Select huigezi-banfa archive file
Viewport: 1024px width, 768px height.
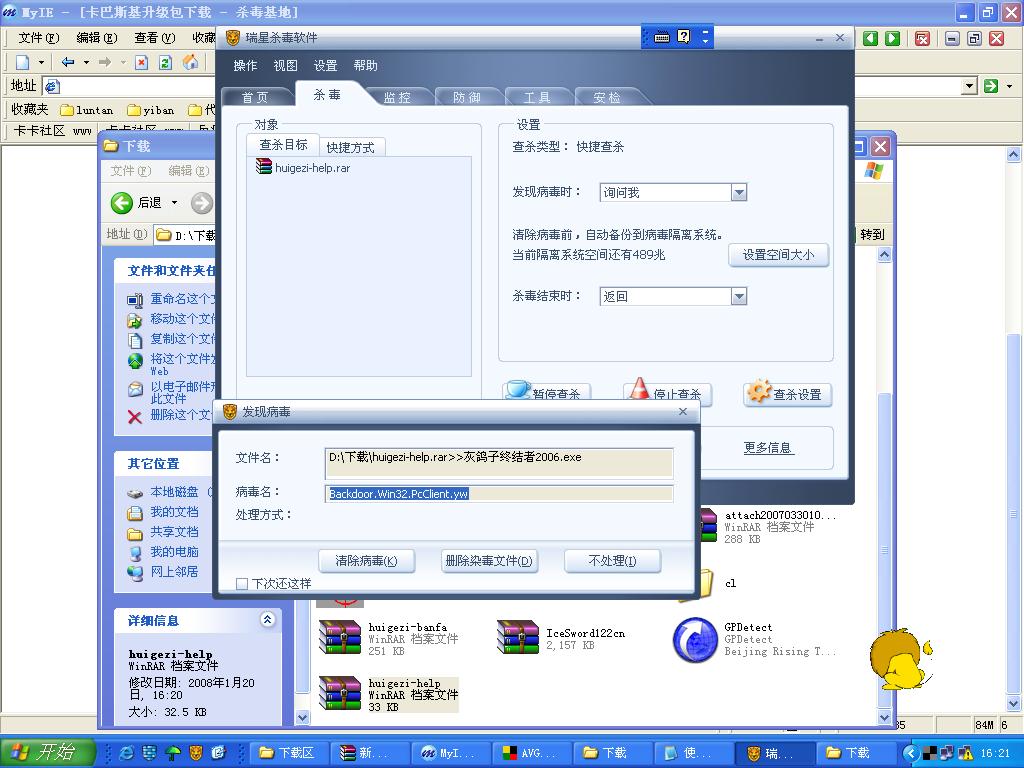(x=389, y=638)
